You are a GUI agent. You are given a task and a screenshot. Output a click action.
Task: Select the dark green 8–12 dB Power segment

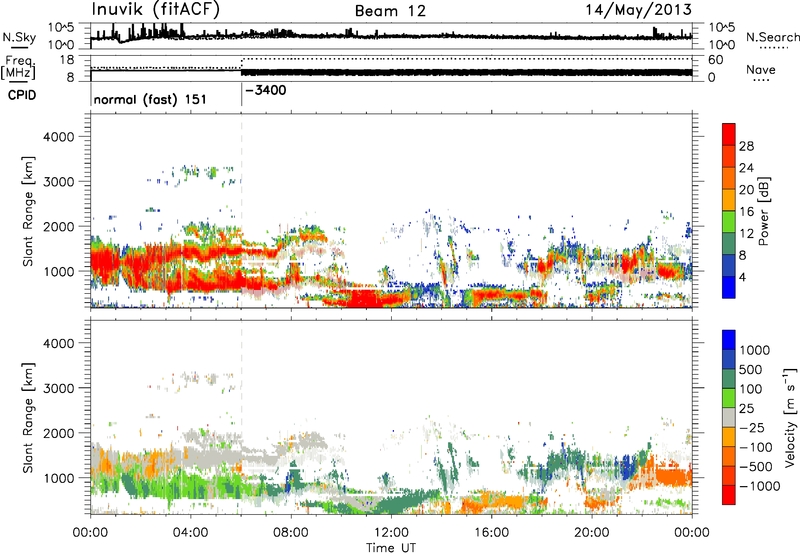(729, 243)
